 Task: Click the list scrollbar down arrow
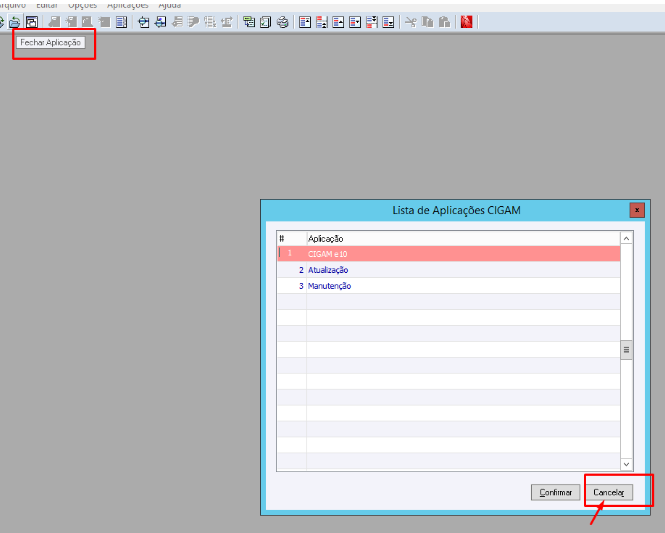coord(626,464)
